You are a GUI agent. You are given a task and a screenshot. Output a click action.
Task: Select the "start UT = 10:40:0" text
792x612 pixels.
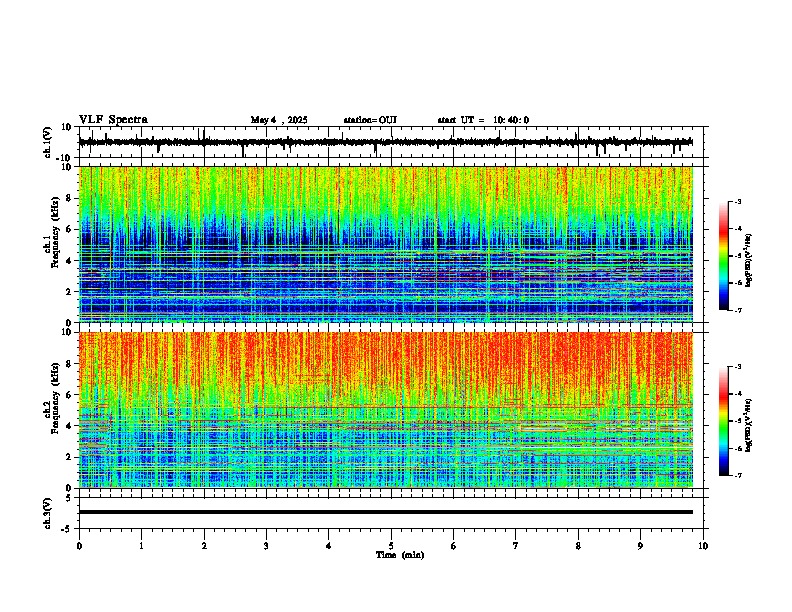tap(483, 120)
